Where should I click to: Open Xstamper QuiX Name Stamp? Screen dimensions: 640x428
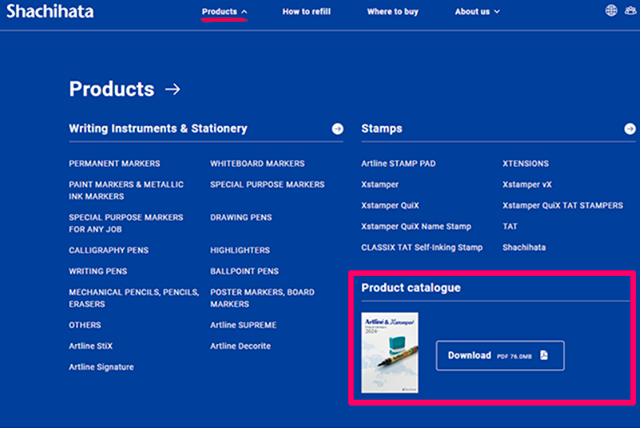point(416,226)
